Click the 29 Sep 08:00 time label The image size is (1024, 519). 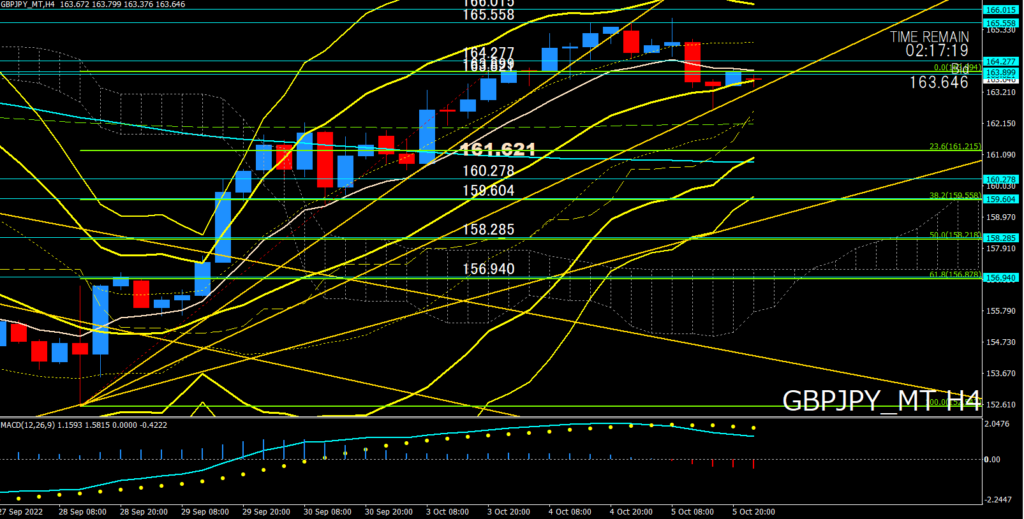[x=203, y=512]
